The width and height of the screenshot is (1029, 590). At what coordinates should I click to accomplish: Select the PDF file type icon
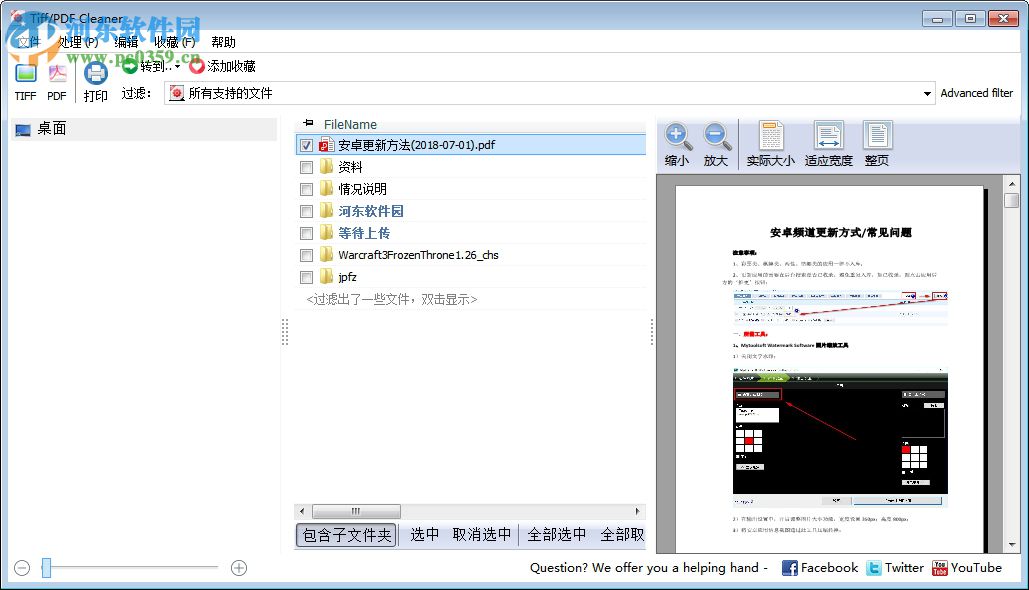coord(56,72)
